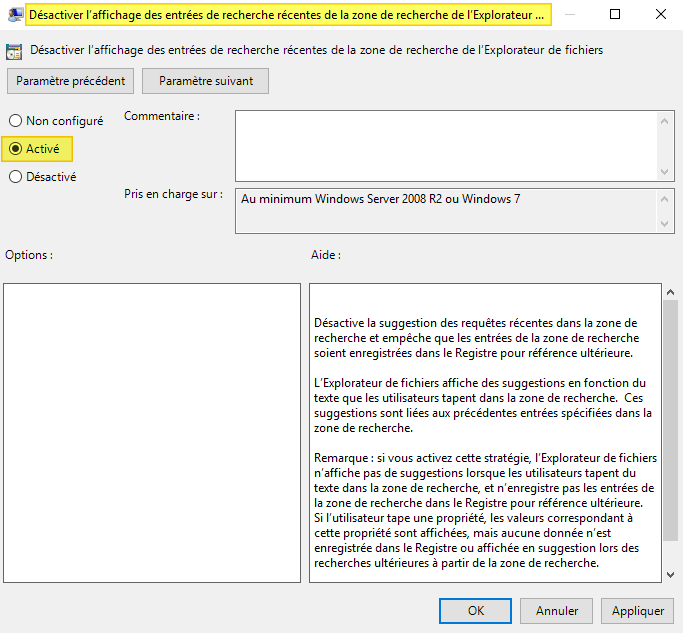The image size is (683, 633).
Task: Click the help paragraph starting 'Désactive la suggestion'
Action: [x=477, y=338]
